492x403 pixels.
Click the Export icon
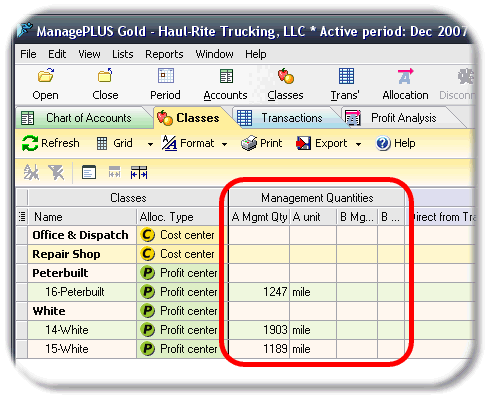point(303,144)
